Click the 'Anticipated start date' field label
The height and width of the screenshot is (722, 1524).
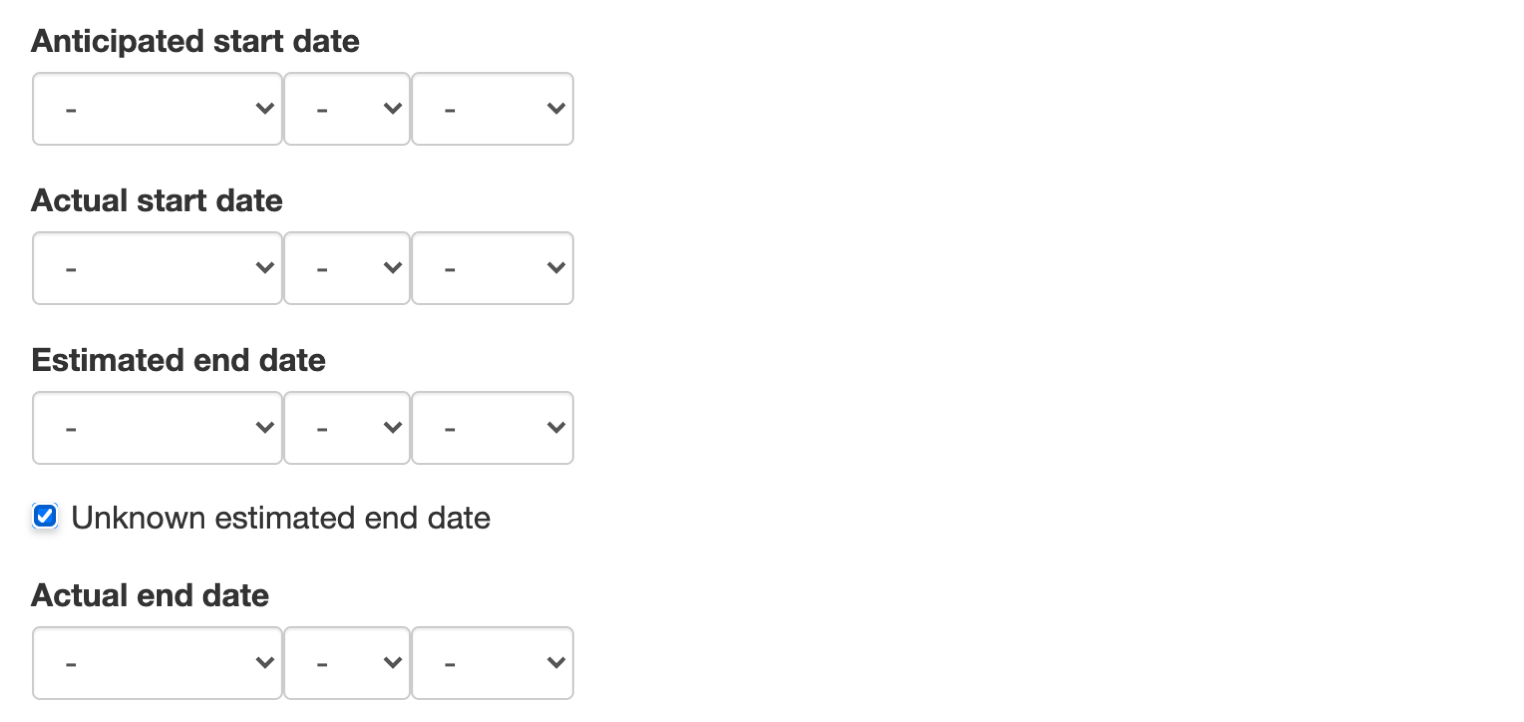195,41
